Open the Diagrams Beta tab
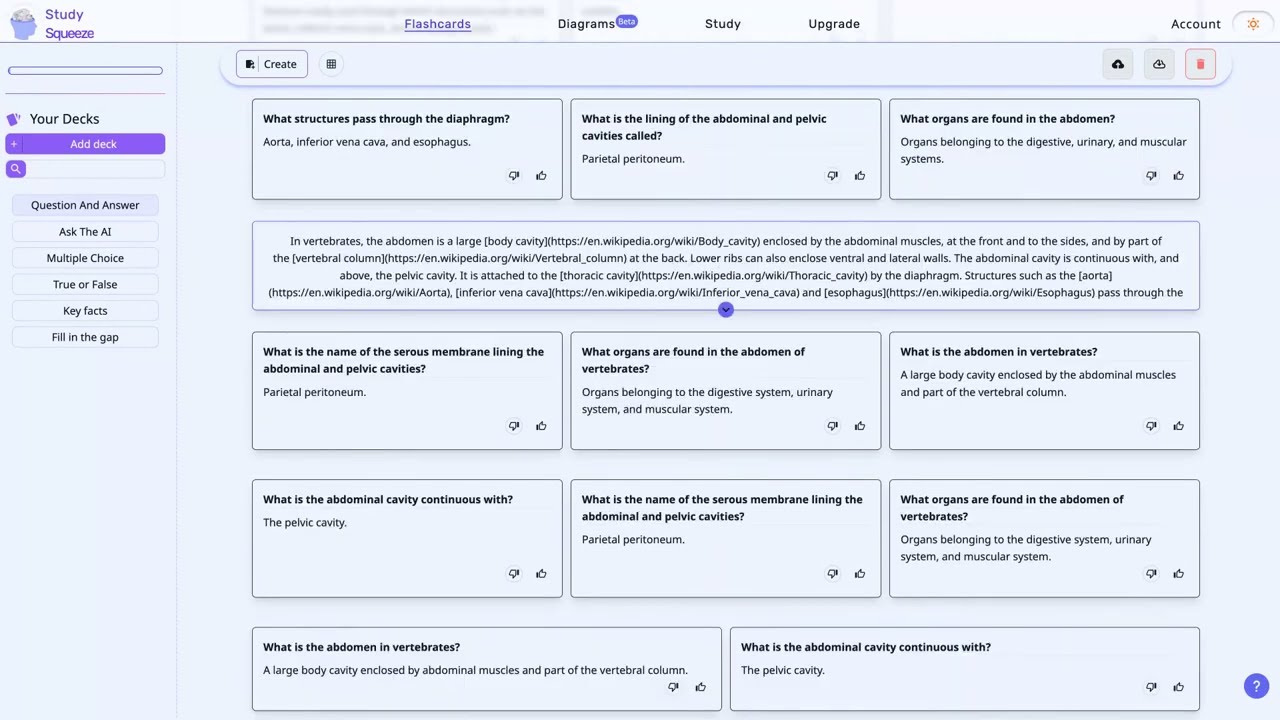 click(x=597, y=23)
